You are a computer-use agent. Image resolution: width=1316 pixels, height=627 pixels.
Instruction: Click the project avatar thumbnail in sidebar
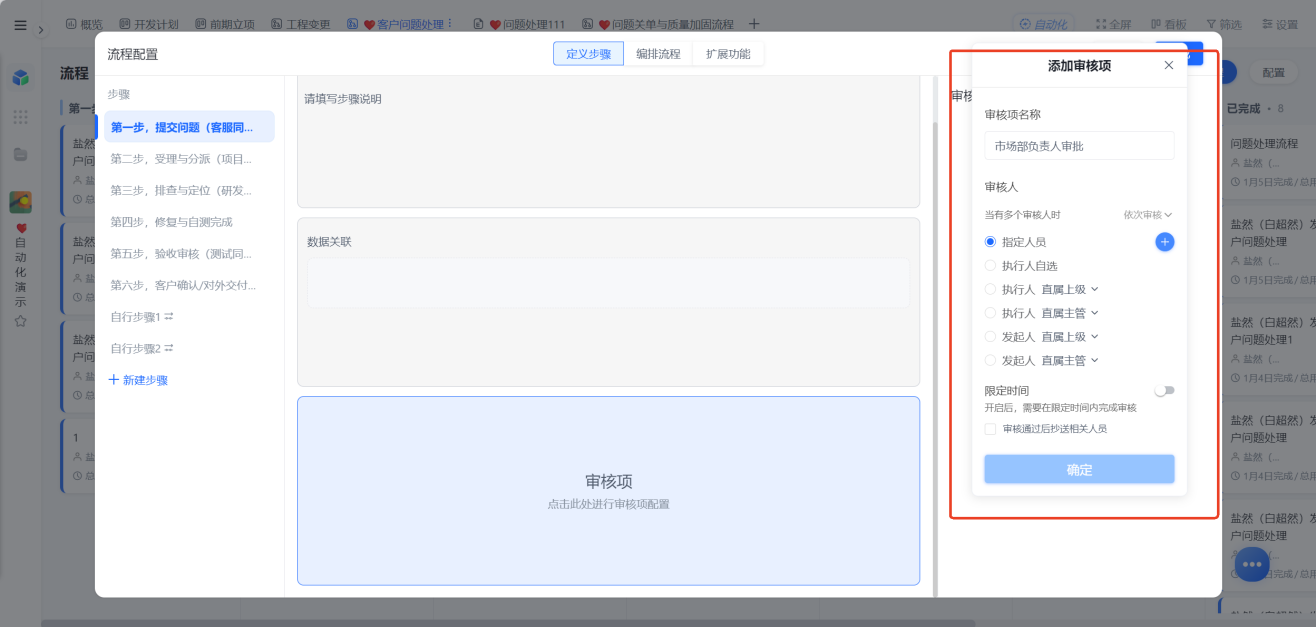[20, 202]
